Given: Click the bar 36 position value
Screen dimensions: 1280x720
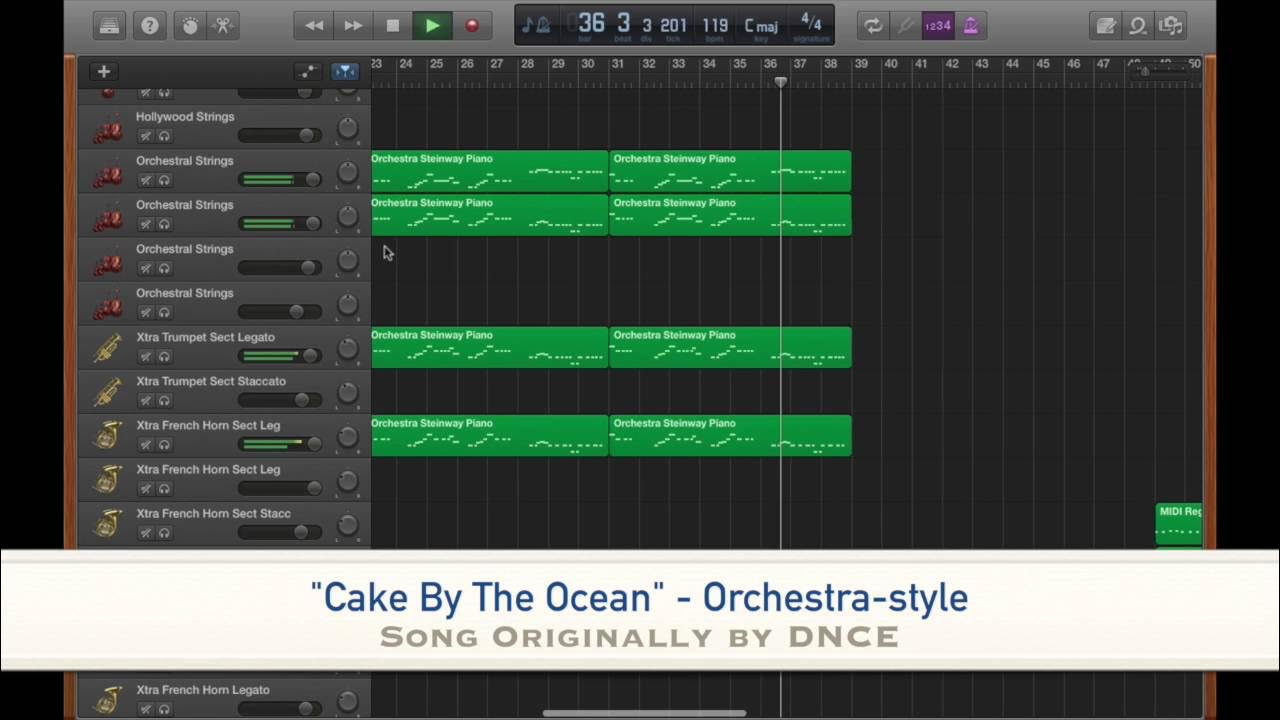Looking at the screenshot, I should point(591,24).
